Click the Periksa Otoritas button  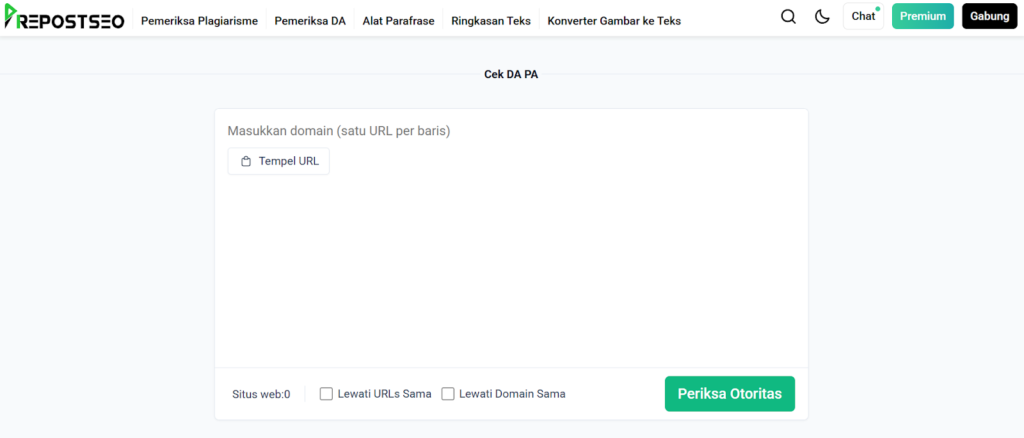point(729,394)
